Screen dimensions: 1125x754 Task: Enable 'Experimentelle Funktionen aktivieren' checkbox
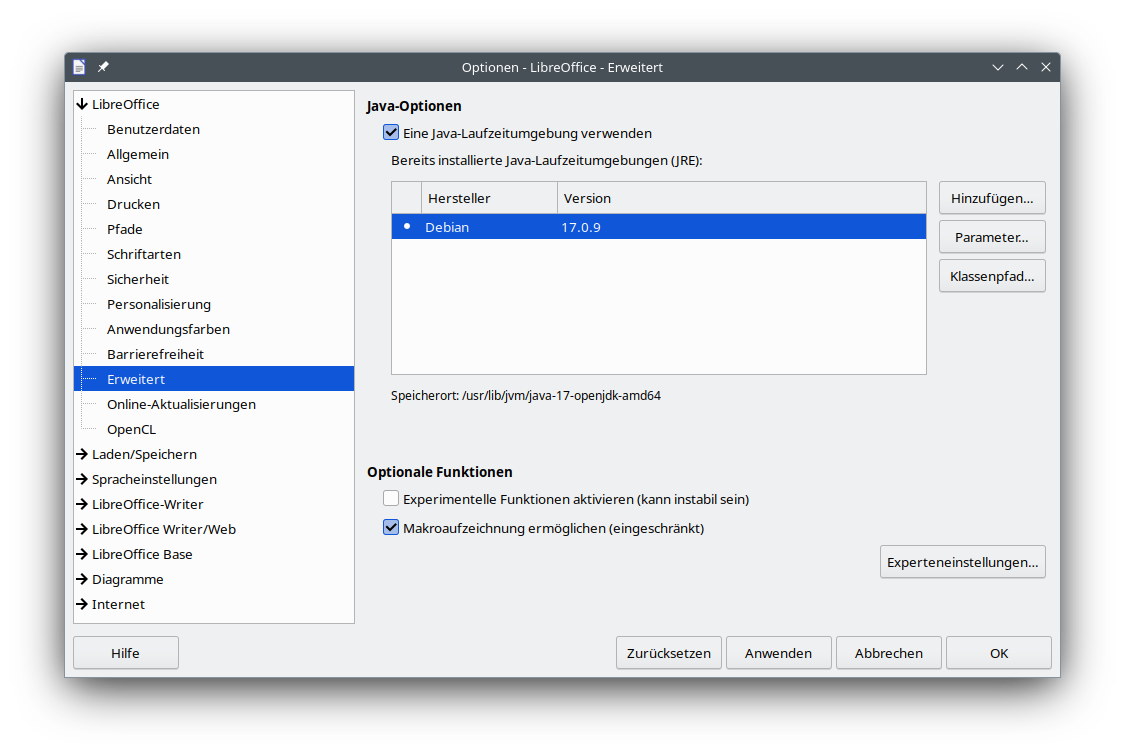(391, 499)
